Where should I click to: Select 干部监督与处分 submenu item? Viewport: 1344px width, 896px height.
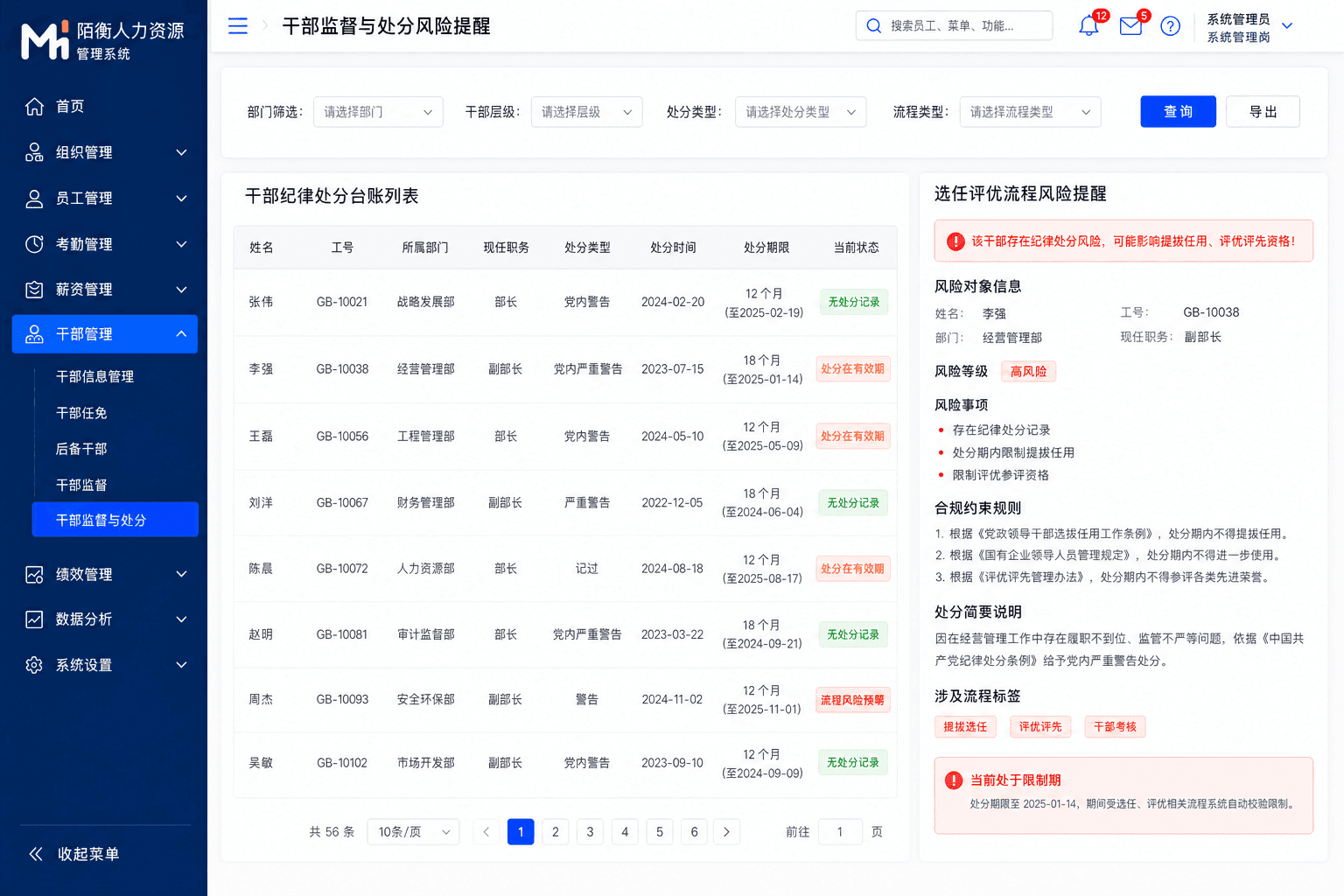pos(115,520)
